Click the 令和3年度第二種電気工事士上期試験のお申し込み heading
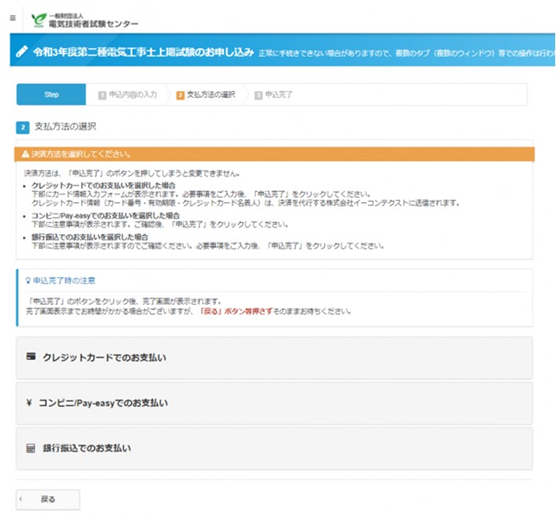Screen dimensions: 560x523 [144, 52]
